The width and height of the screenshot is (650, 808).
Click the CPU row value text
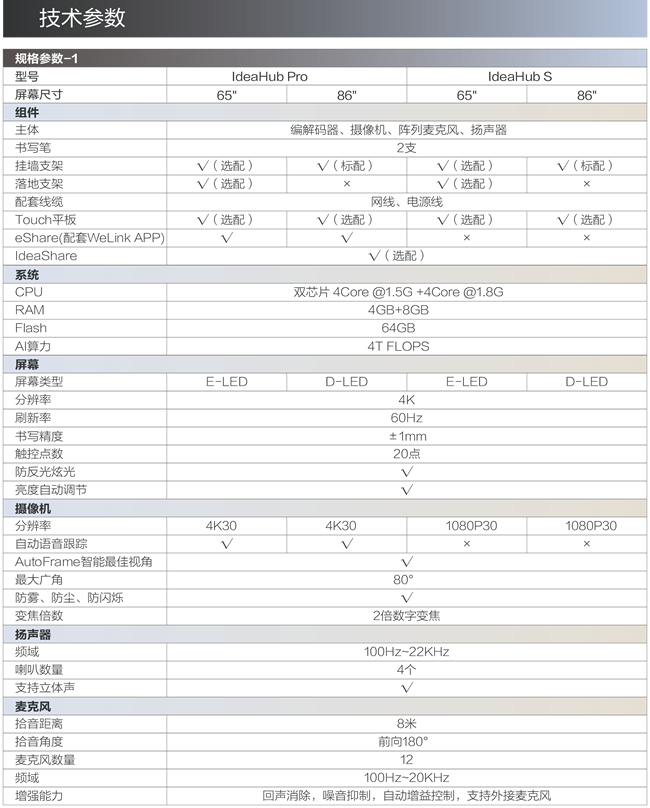(398, 292)
